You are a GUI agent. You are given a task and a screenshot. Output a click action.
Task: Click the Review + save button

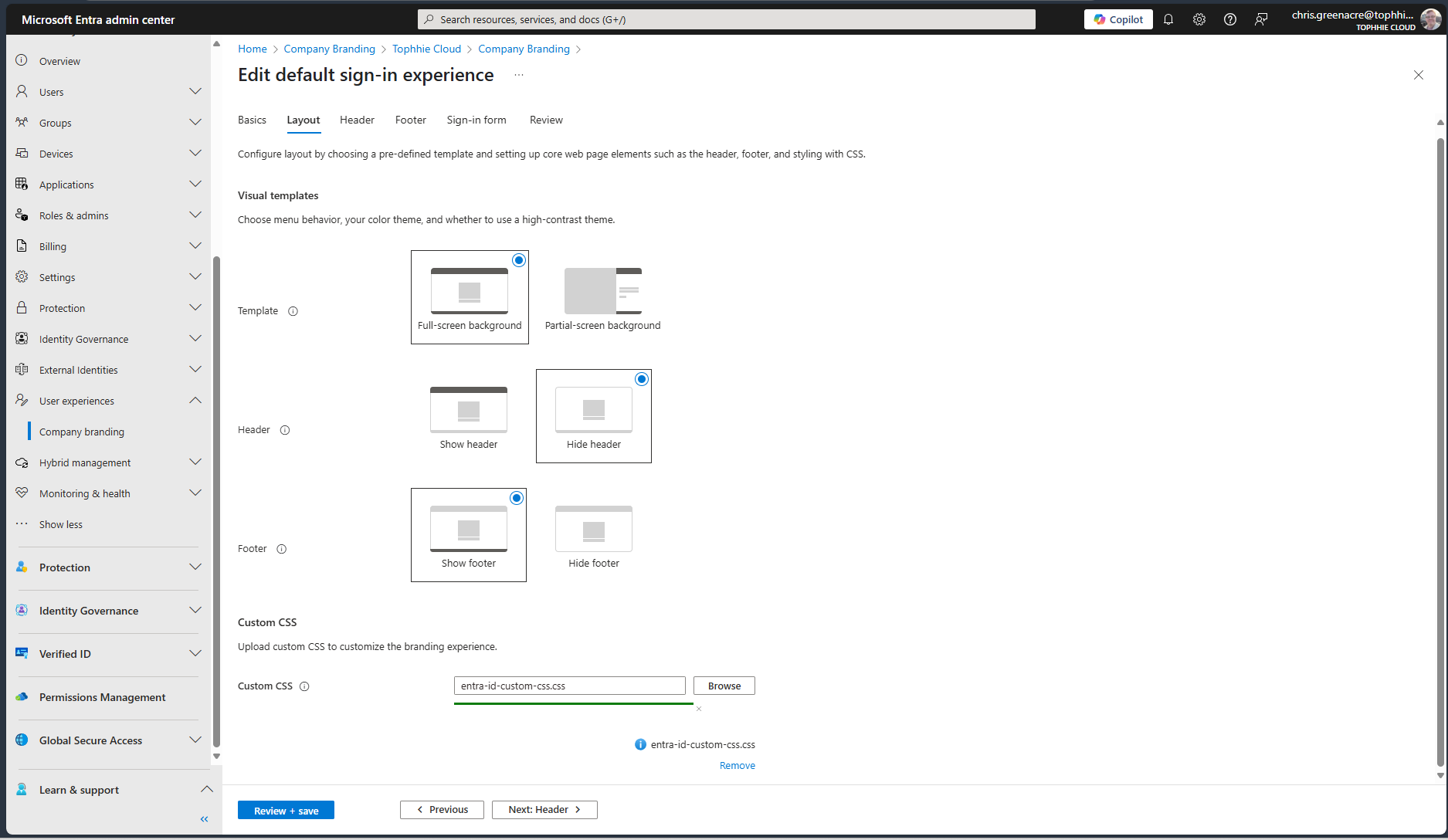click(x=286, y=810)
